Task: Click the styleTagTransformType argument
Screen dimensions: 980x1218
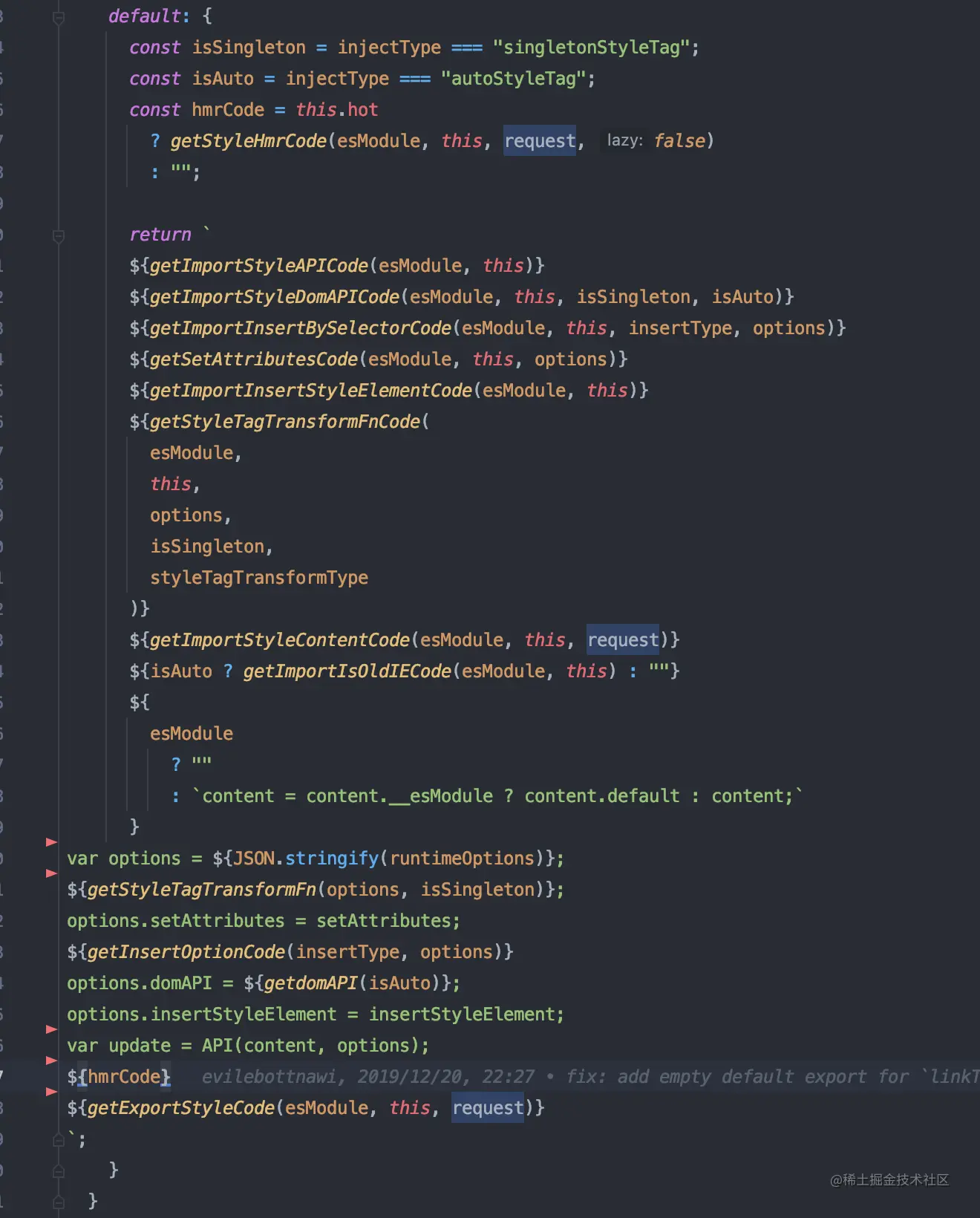Action: point(259,577)
